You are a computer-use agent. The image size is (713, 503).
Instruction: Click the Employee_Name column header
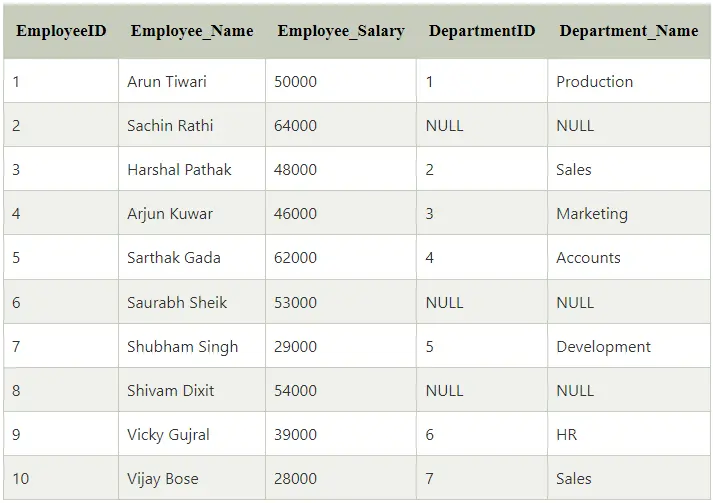coord(192,31)
